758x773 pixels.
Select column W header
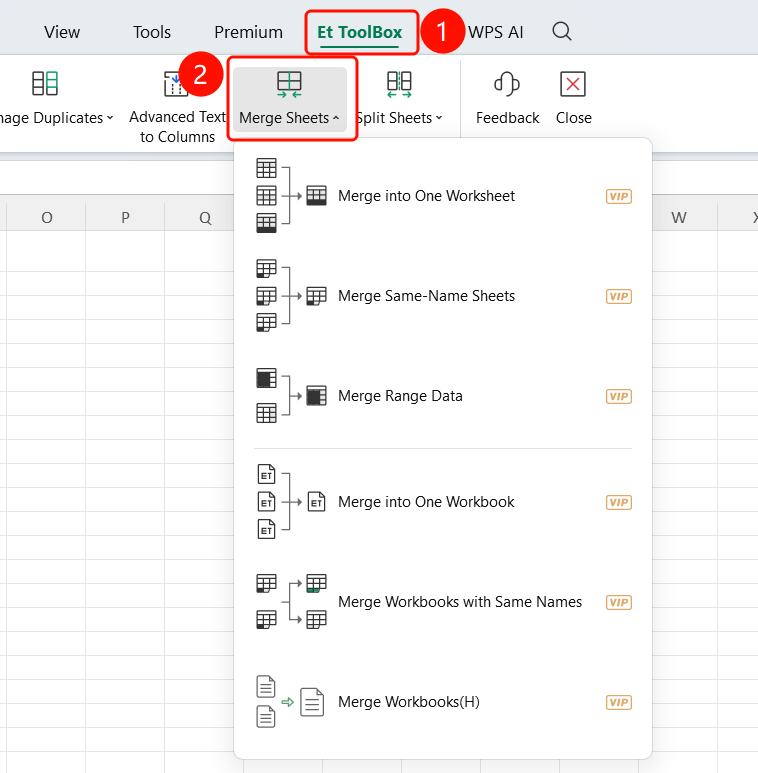click(679, 217)
